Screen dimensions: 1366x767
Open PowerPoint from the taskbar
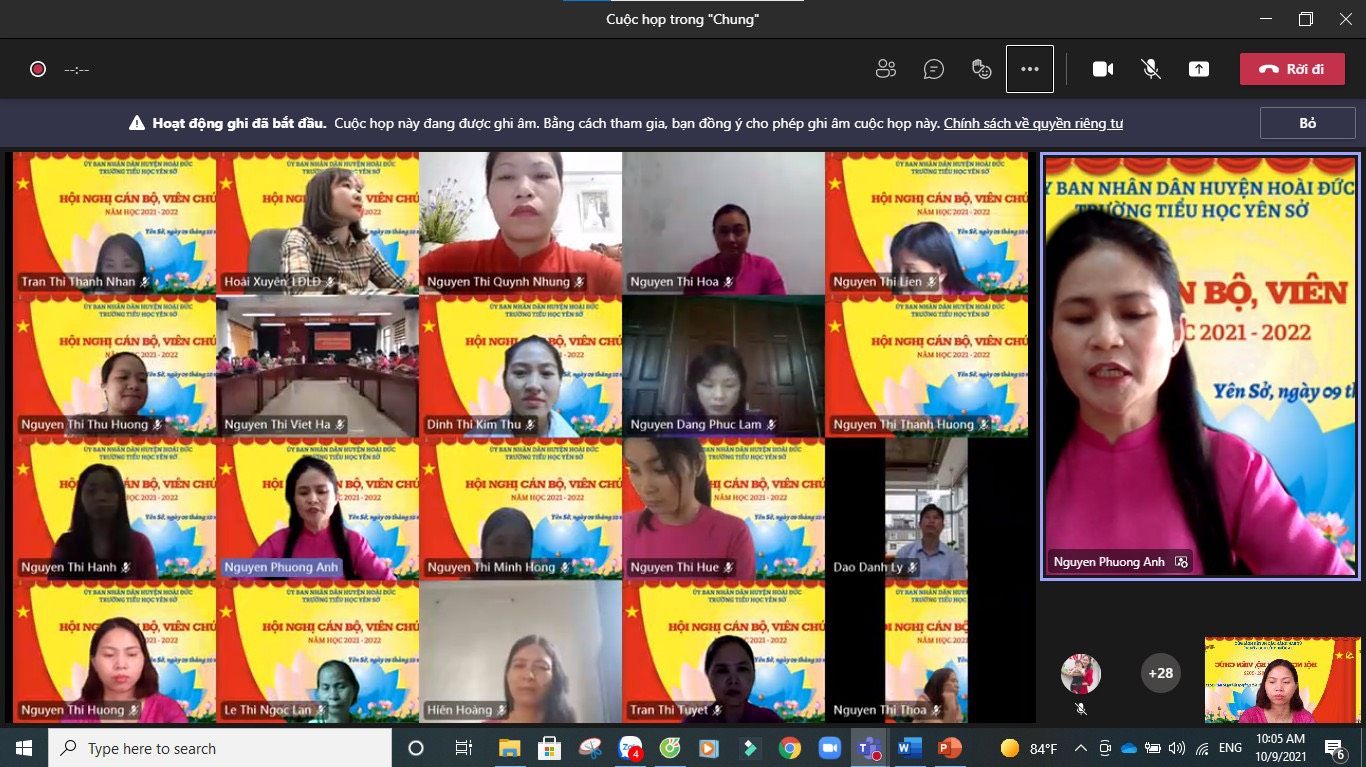tap(949, 748)
